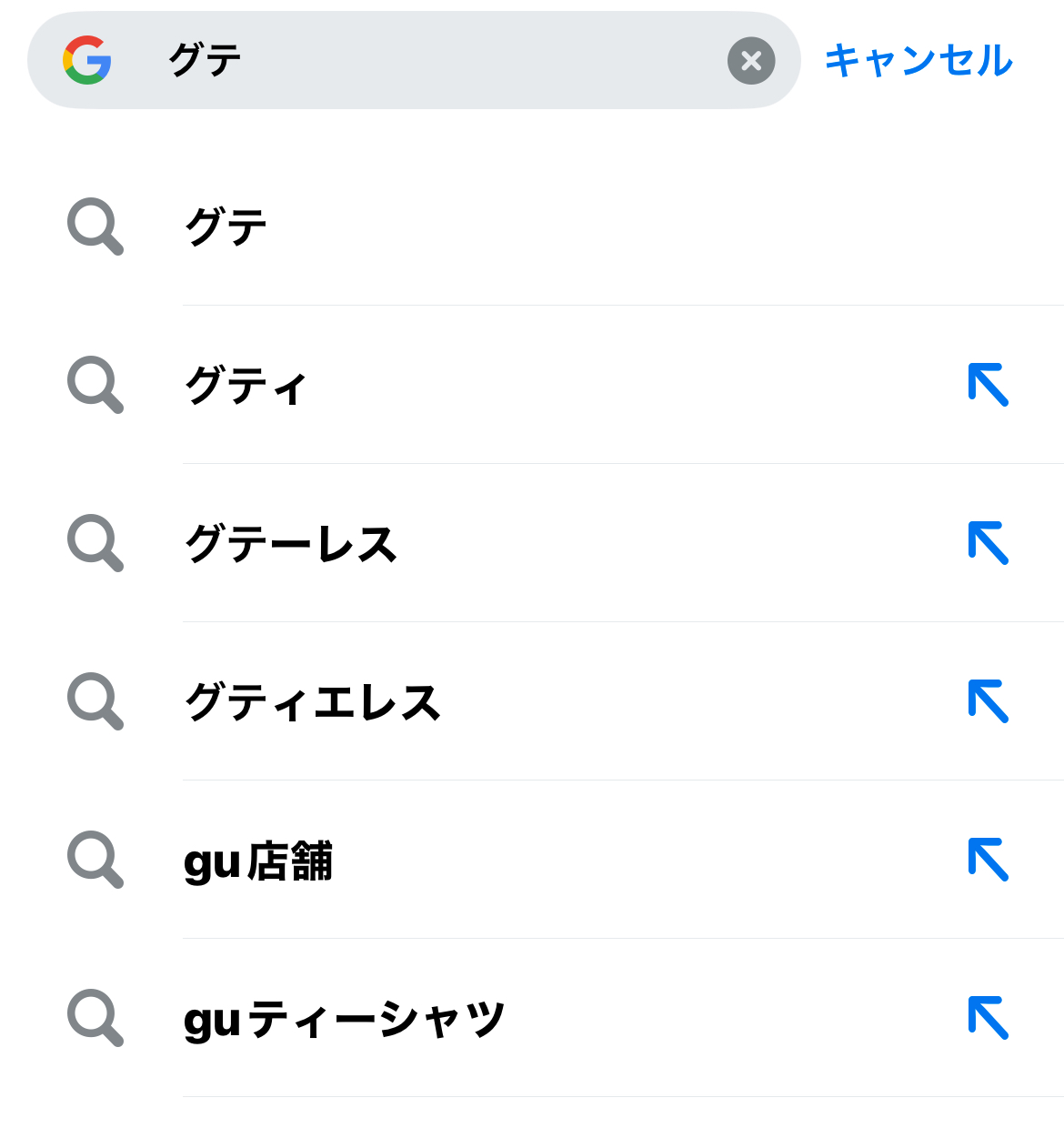The width and height of the screenshot is (1064, 1138).
Task: Choose the グティエレス suggestion
Action: click(532, 701)
